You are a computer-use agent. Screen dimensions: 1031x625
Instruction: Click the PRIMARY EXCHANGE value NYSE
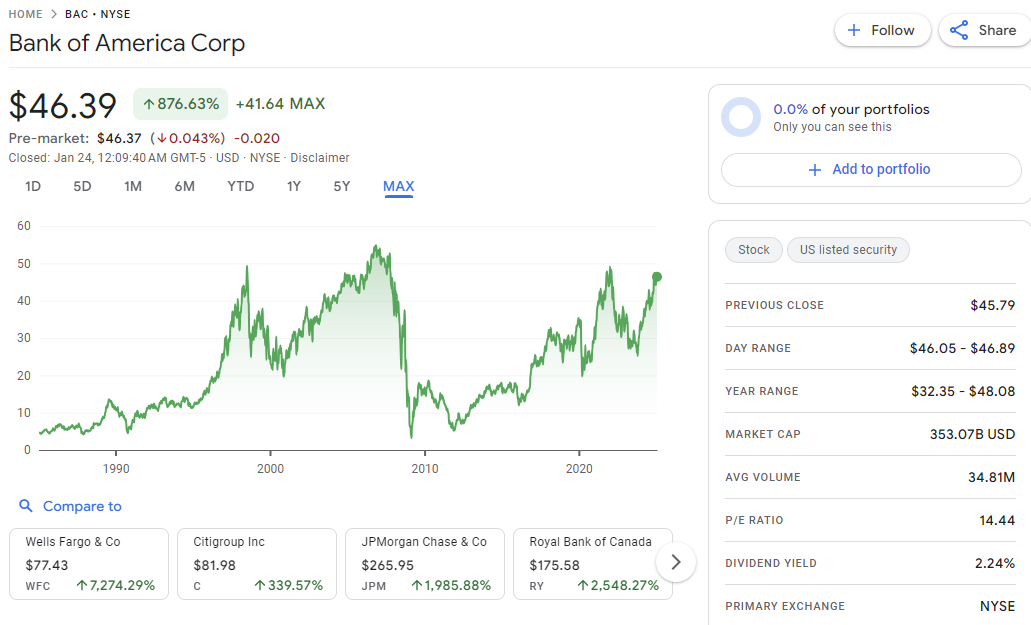(997, 606)
